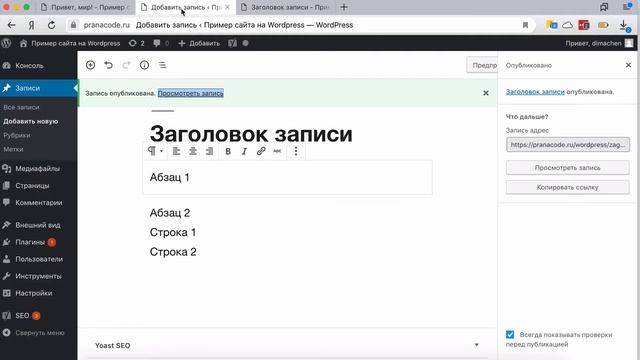Click the Абзац 1 paragraph block
The image size is (640, 360).
(x=287, y=177)
